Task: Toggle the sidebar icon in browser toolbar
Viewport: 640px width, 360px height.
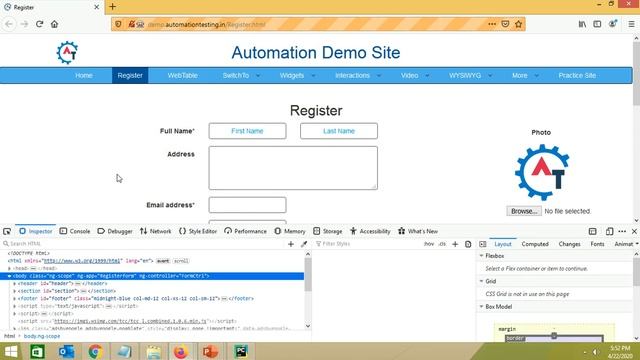Action: [x=597, y=24]
